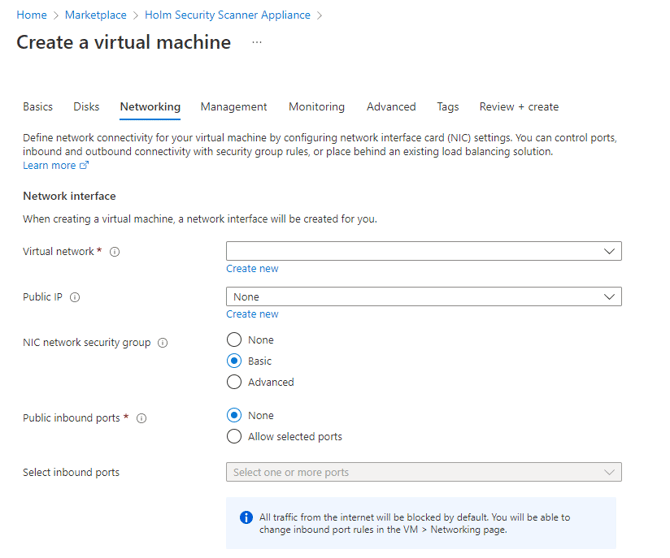Expand Select inbound ports dropdown
This screenshot has height=558, width=670.
point(423,472)
